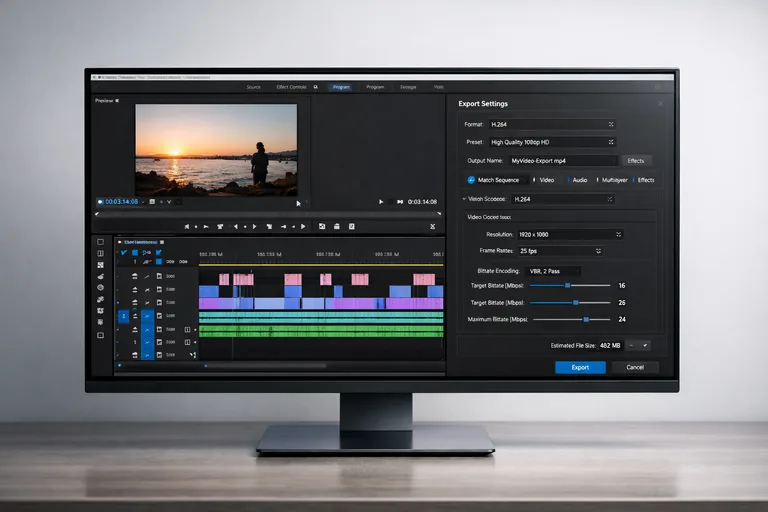Select the round circle tool in left toolbar
The width and height of the screenshot is (768, 512).
(100, 288)
